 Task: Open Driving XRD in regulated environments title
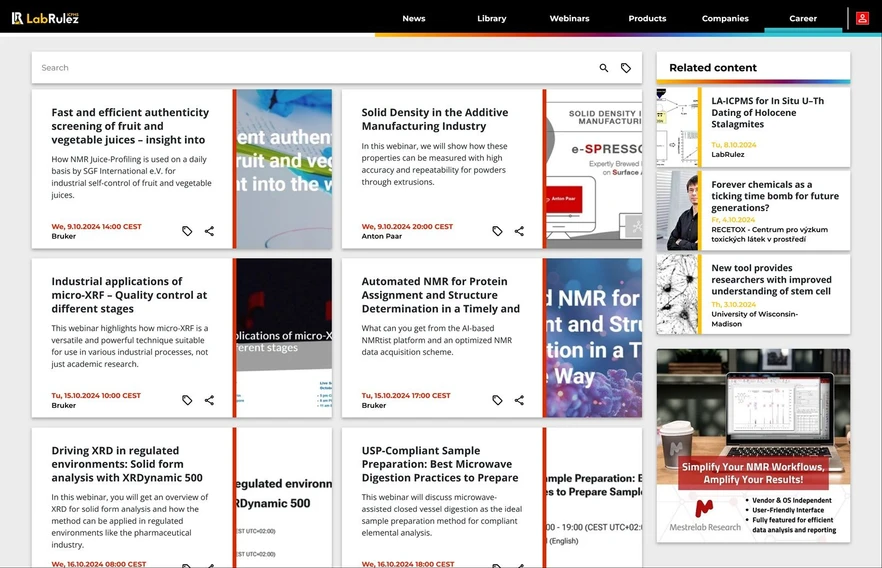coord(127,464)
